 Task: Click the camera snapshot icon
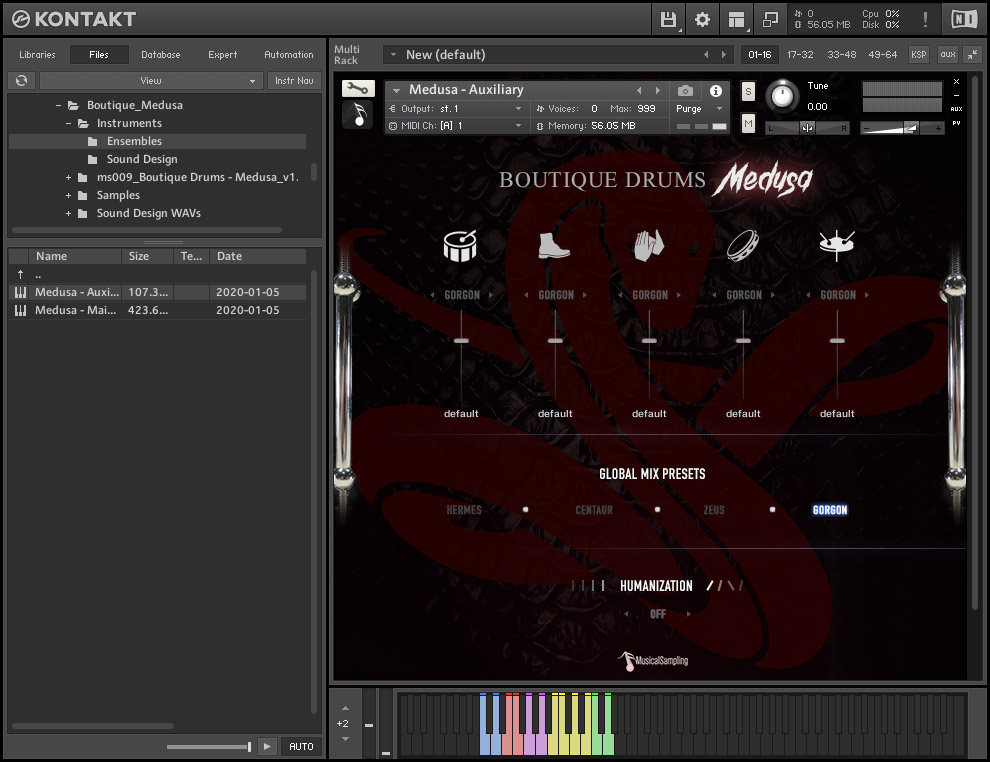[x=685, y=90]
